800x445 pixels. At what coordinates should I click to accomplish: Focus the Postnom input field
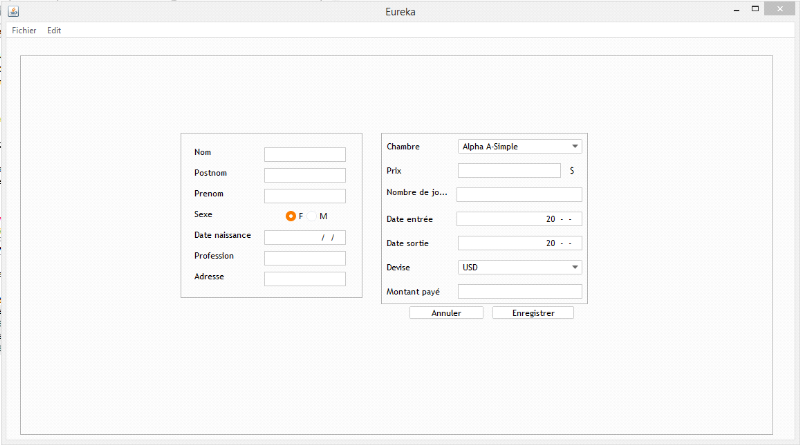click(305, 175)
